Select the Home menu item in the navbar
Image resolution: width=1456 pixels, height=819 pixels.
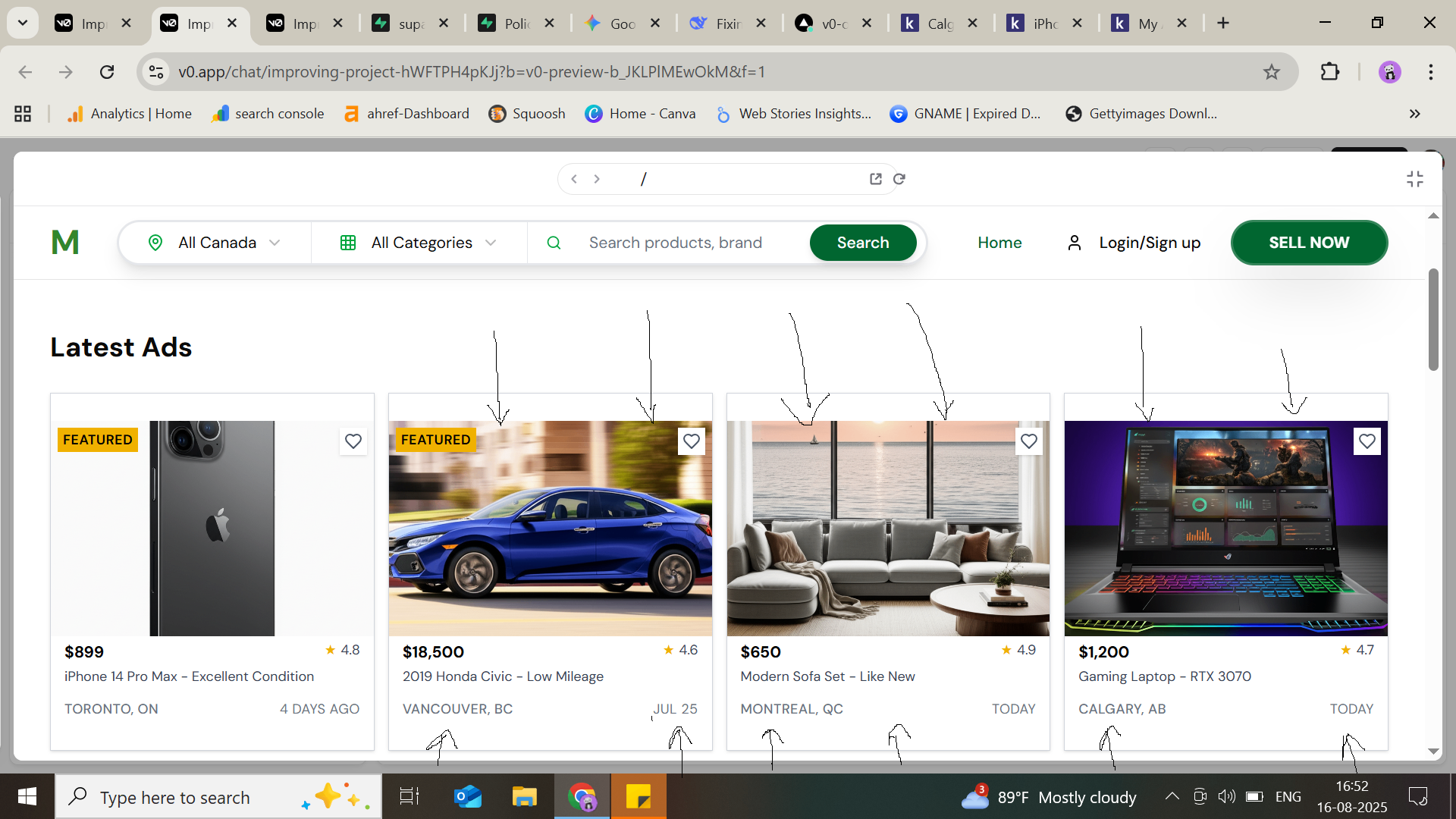999,242
